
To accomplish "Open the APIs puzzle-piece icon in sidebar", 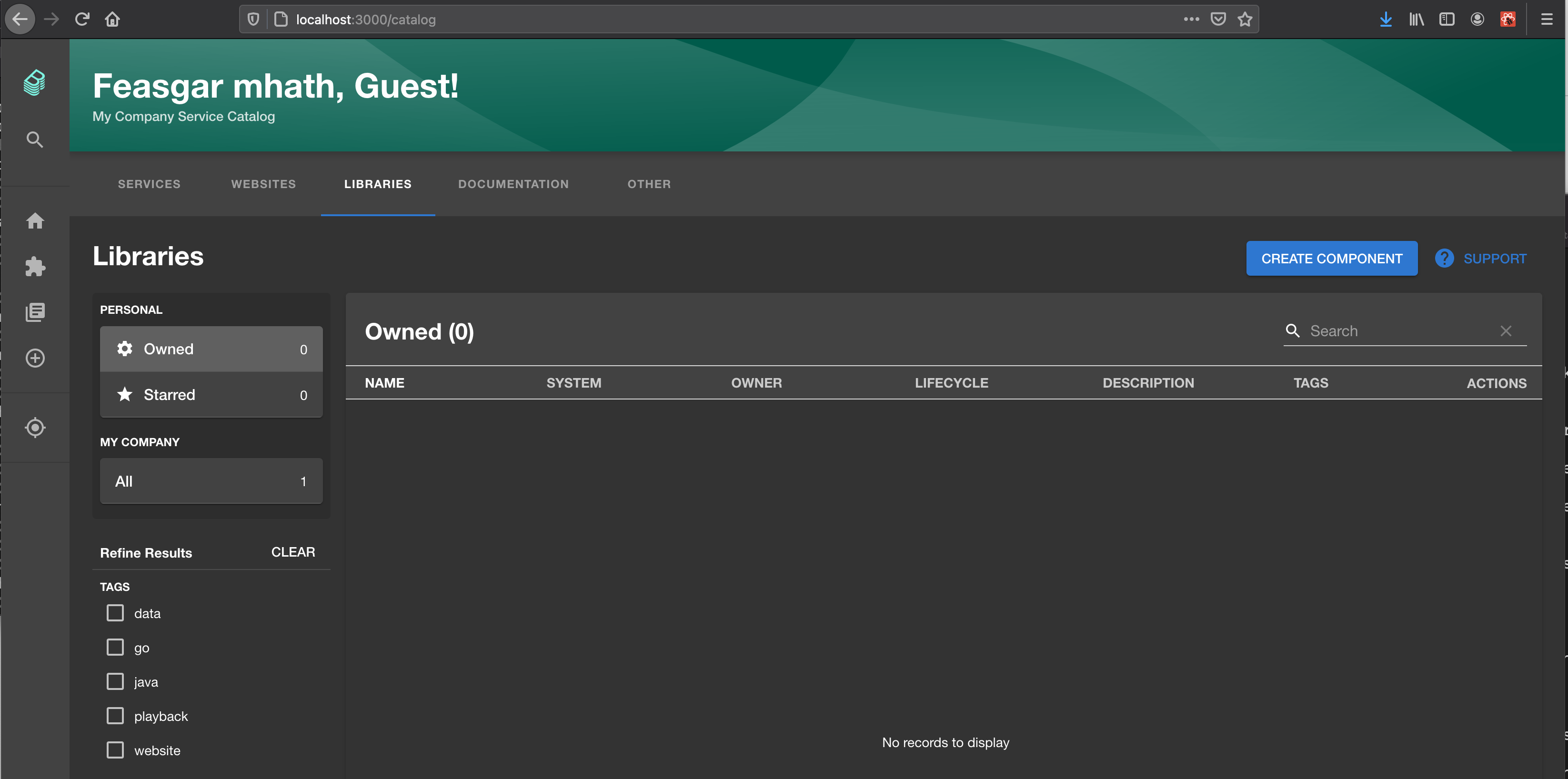I will [x=35, y=267].
